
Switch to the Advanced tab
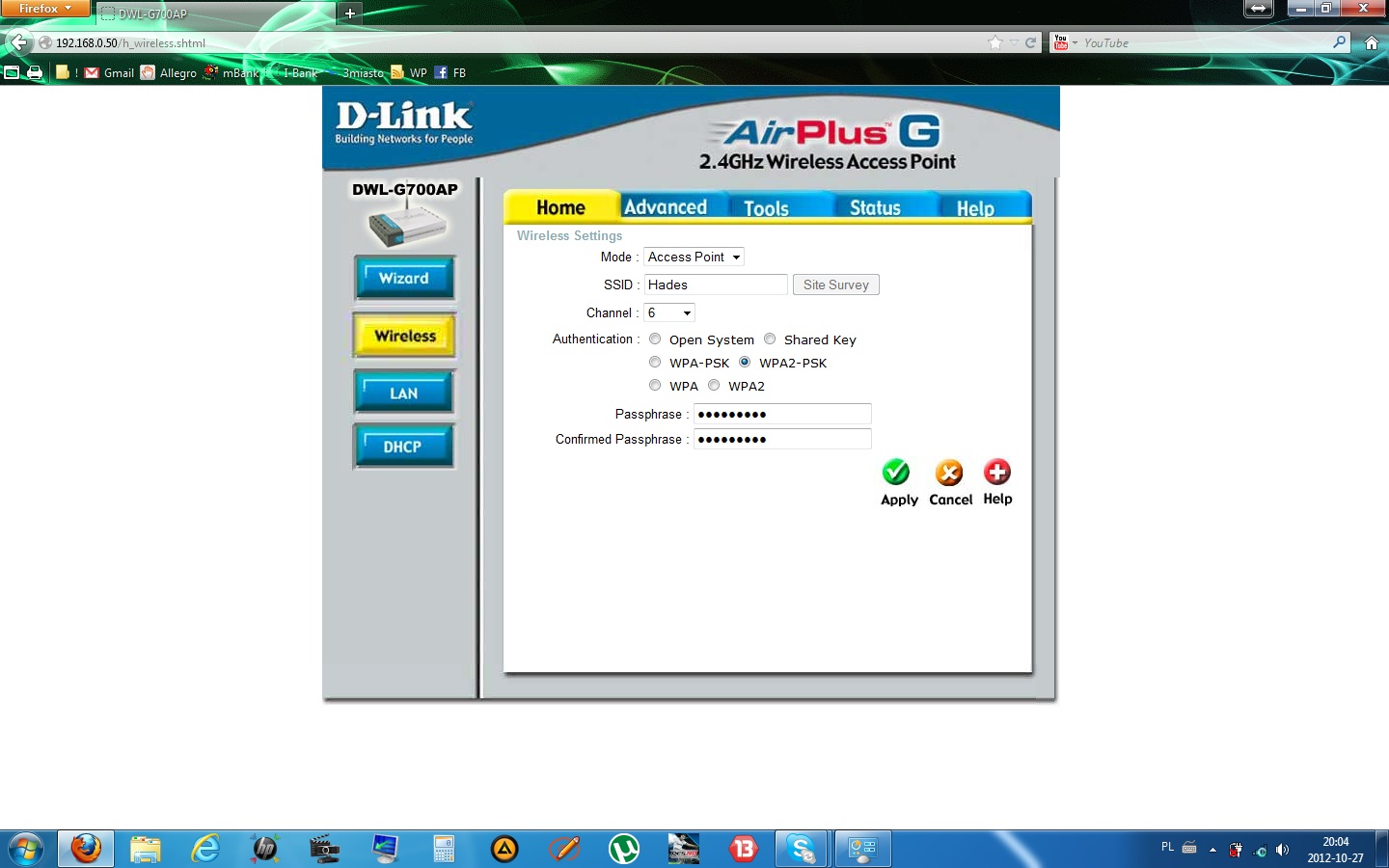pos(666,207)
